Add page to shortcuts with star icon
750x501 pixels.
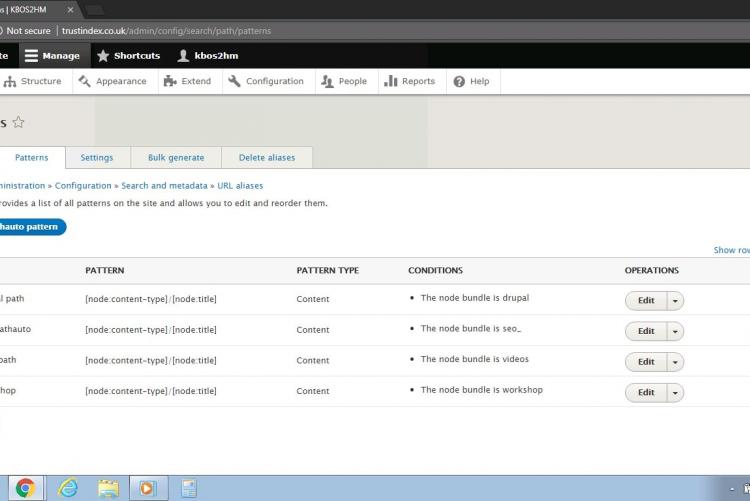(18, 122)
